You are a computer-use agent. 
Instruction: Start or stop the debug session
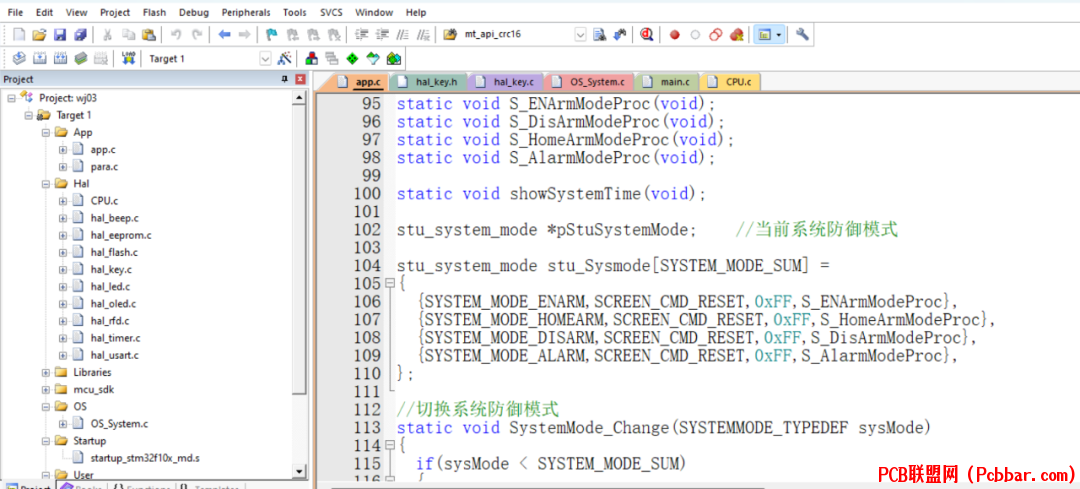pos(646,34)
